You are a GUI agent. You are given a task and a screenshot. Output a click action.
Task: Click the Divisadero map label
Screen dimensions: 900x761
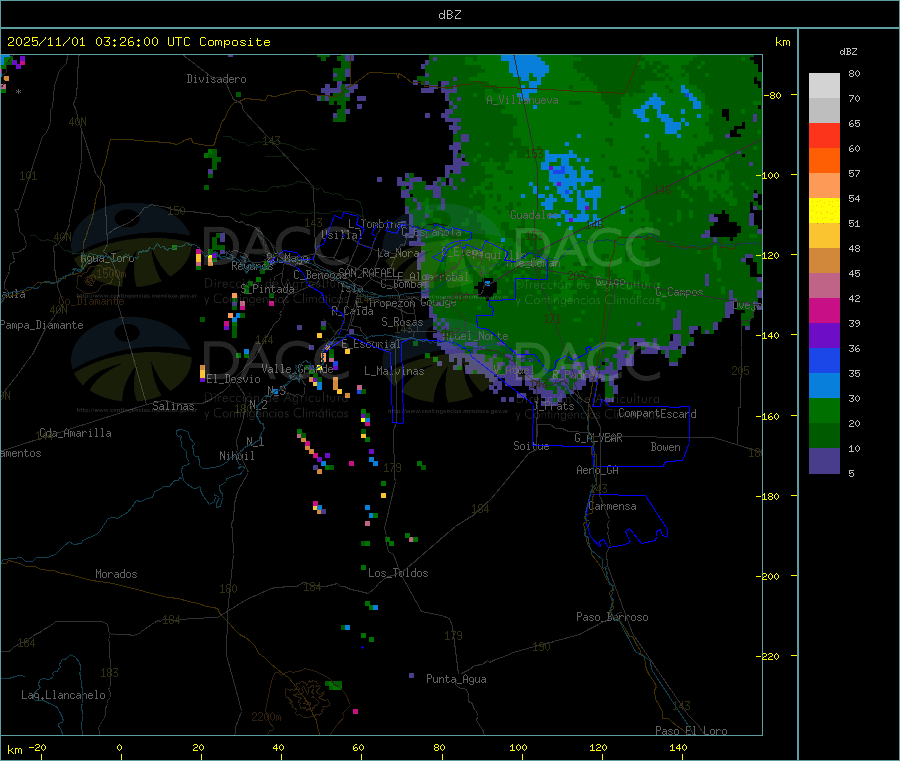[216, 79]
